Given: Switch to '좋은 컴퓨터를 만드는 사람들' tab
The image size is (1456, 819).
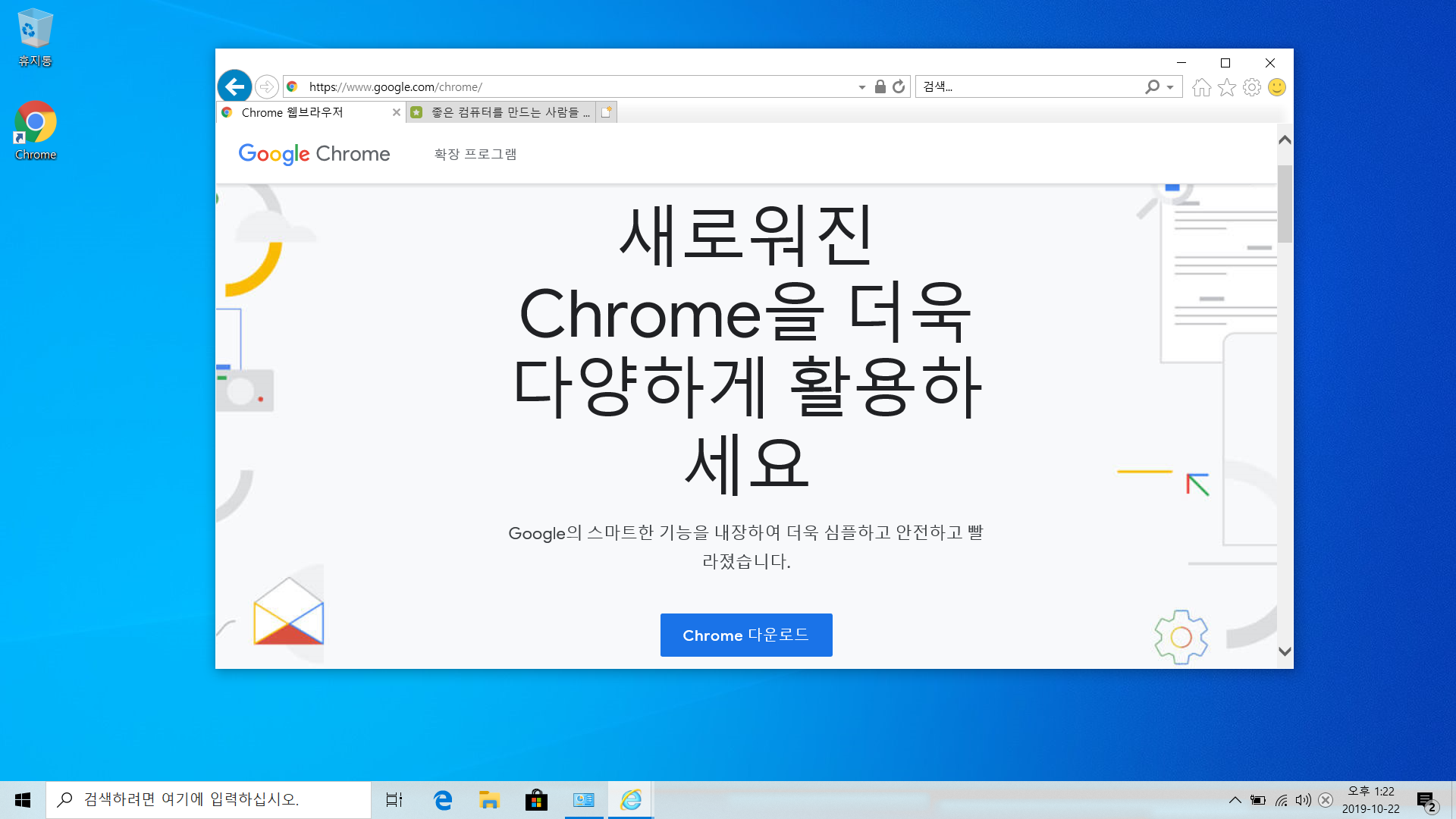Looking at the screenshot, I should tap(500, 112).
